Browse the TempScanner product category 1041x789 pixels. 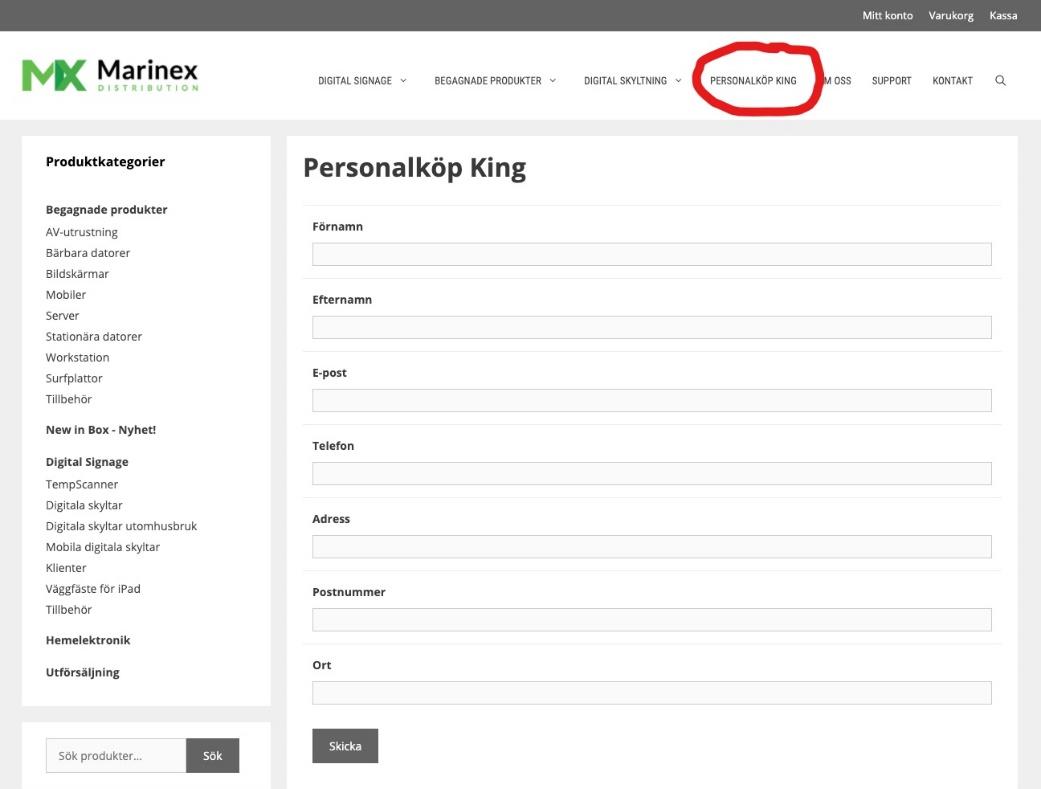82,484
